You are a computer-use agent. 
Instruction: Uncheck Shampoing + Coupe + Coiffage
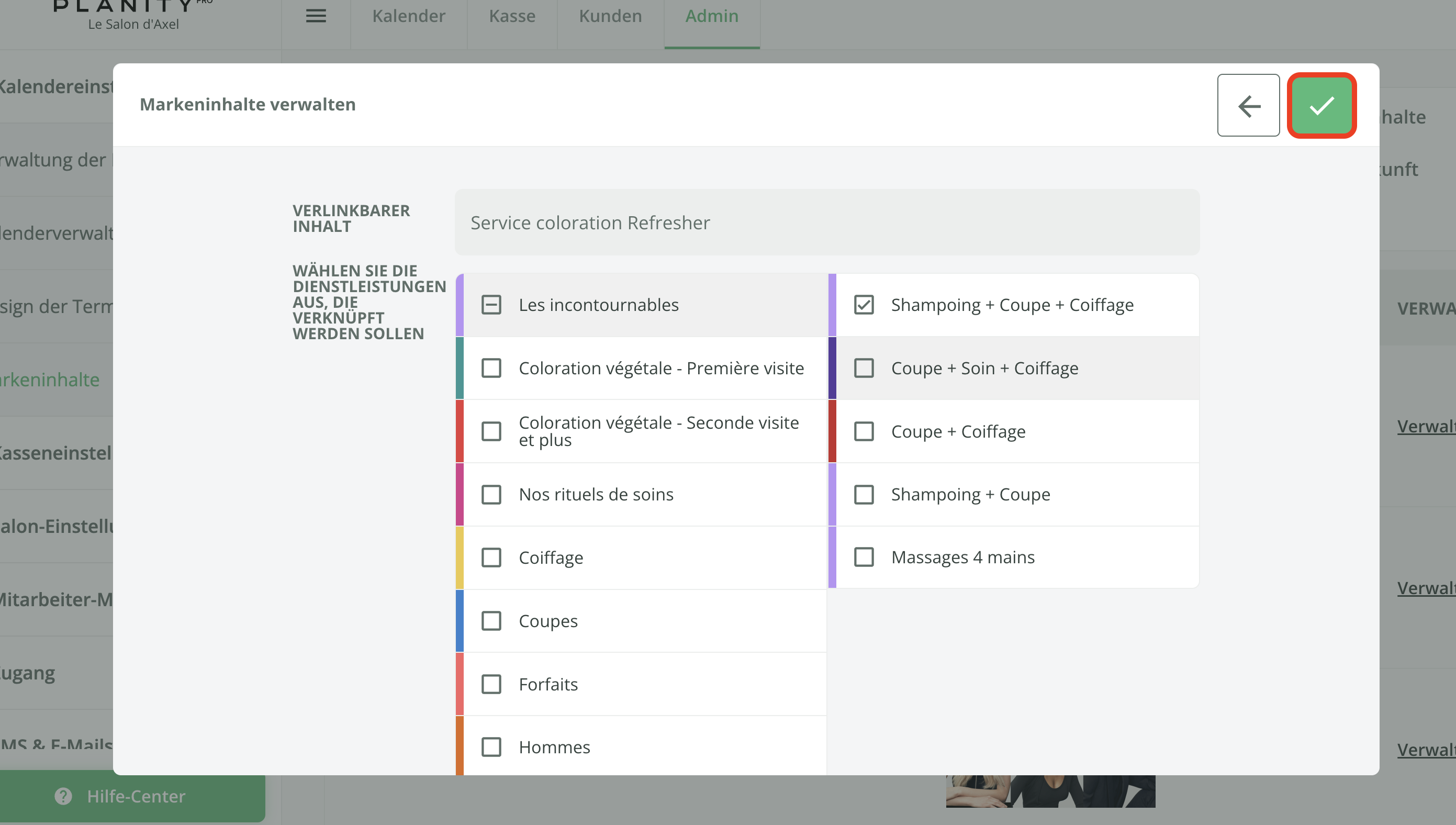coord(864,305)
